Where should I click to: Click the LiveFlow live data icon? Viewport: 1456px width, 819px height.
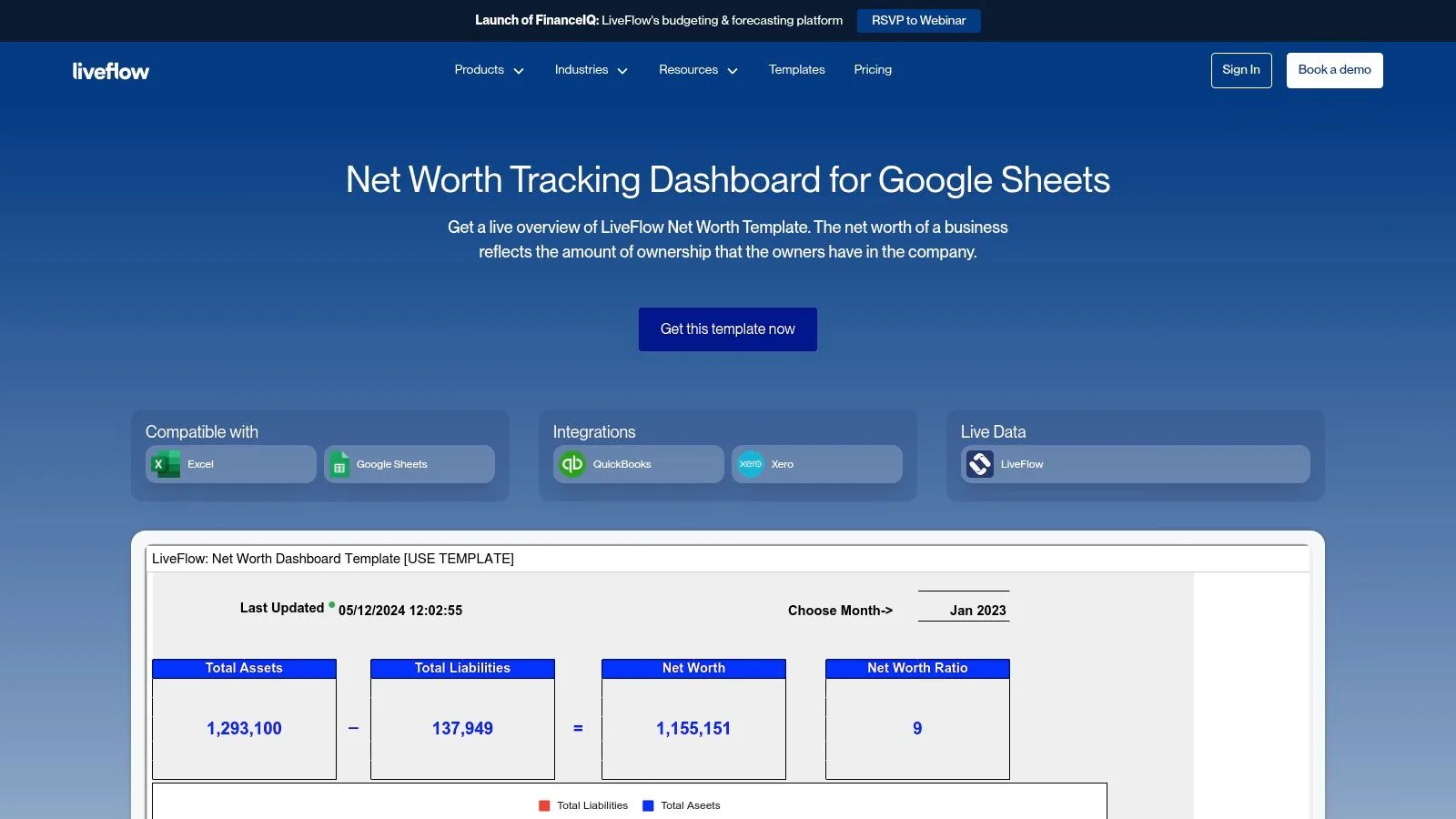pos(980,464)
